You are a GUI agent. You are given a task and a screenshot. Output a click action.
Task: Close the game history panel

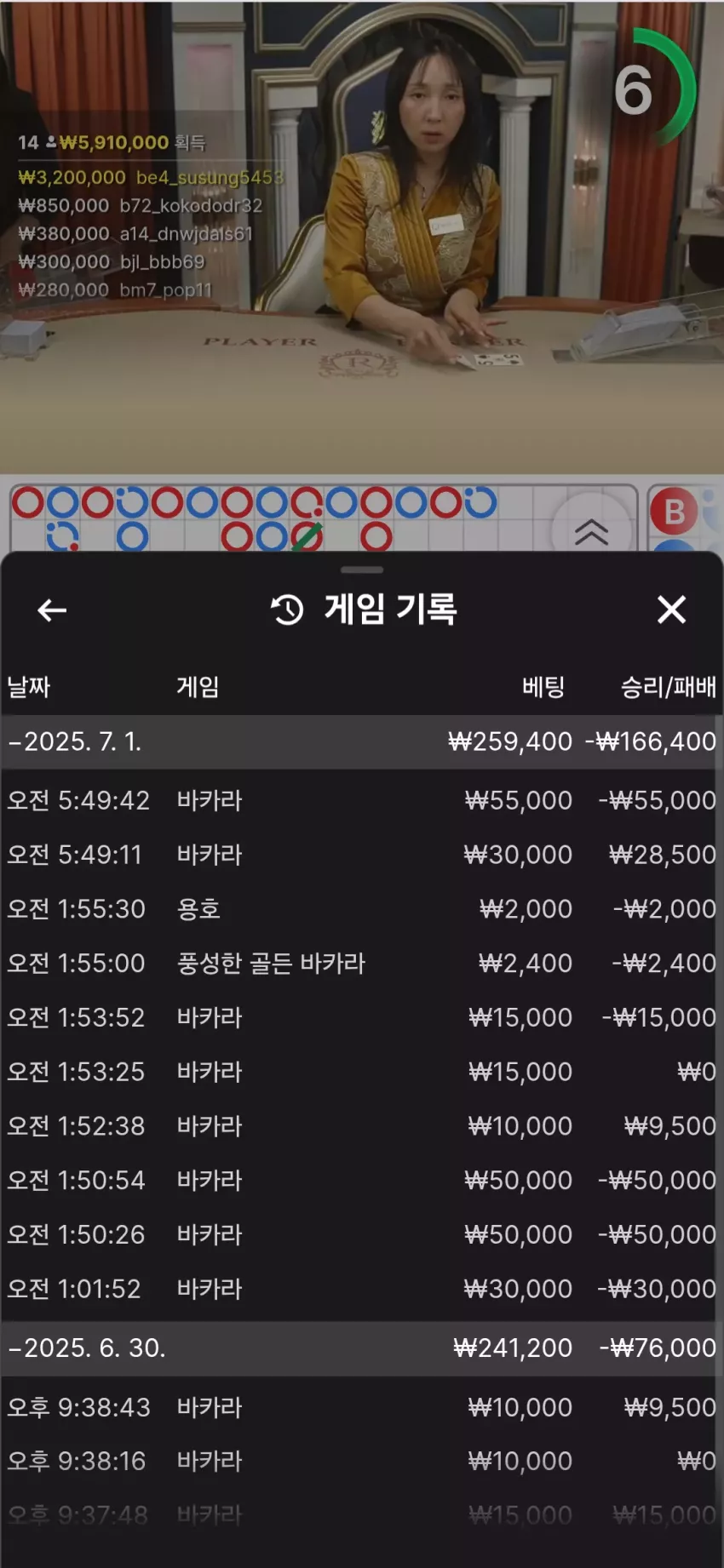click(x=671, y=609)
